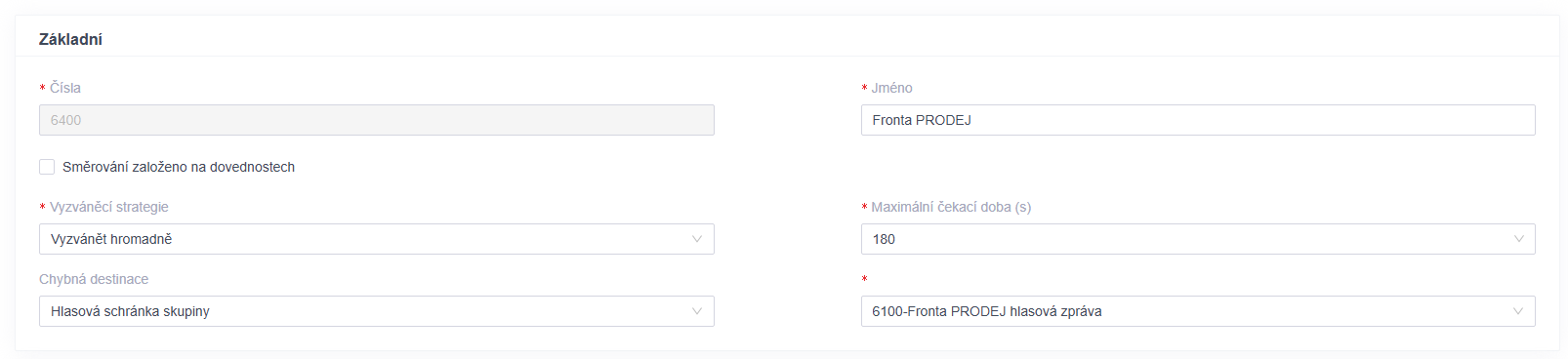
Task: Click the chevron of the 6100-Fronta PRODEJ dropdown
Action: pos(1518,311)
